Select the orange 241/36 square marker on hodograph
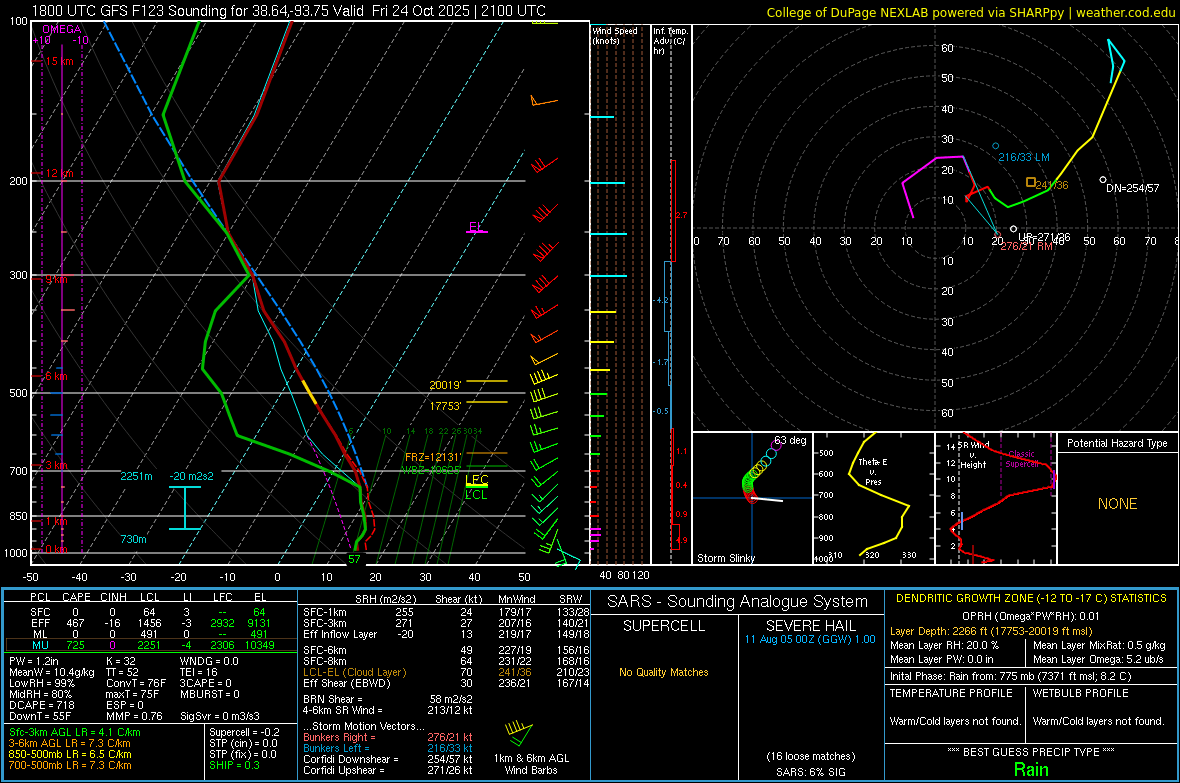Screen dimensions: 1180x783 tap(1031, 183)
